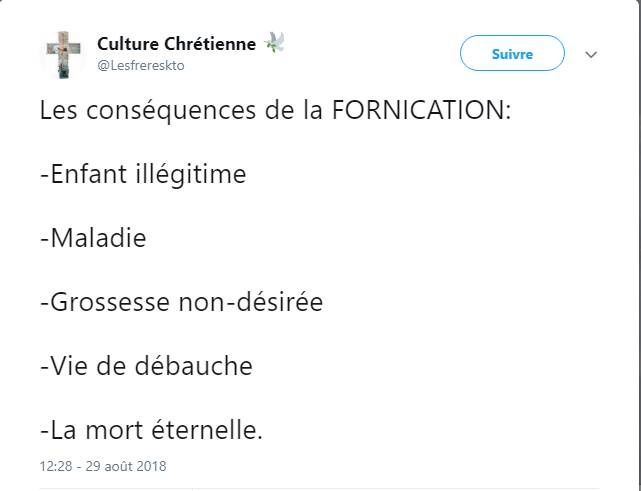Click the dove emoji beside the name
Image resolution: width=641 pixels, height=491 pixels.
(x=274, y=43)
